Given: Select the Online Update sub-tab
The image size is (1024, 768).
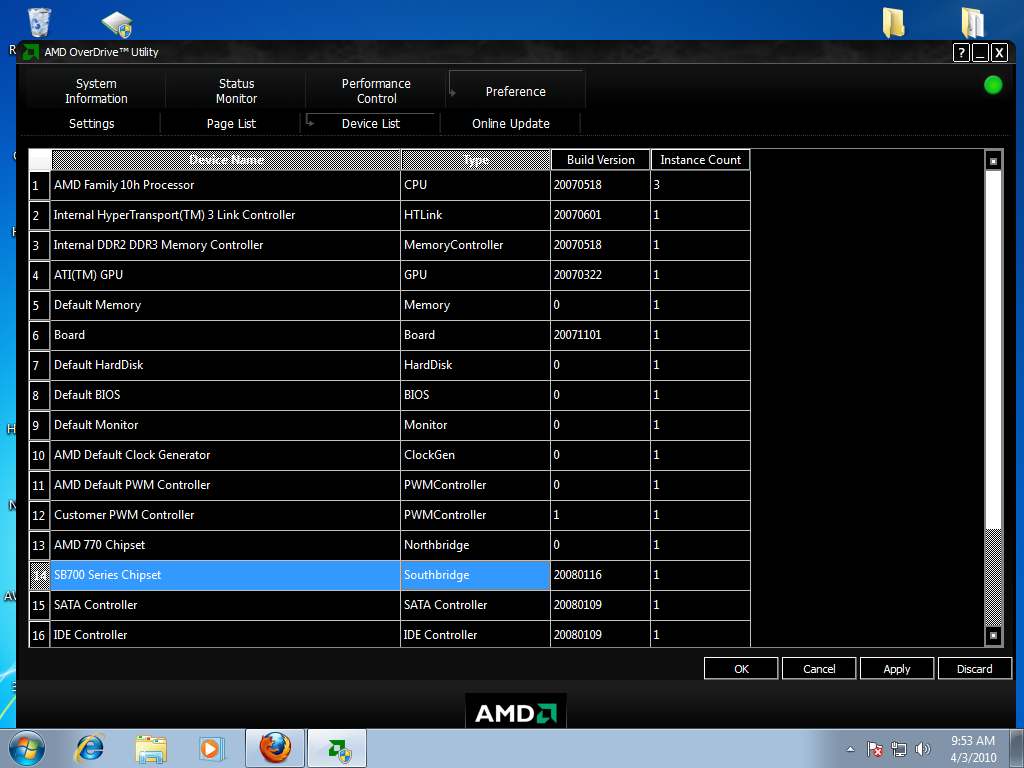Looking at the screenshot, I should (511, 124).
